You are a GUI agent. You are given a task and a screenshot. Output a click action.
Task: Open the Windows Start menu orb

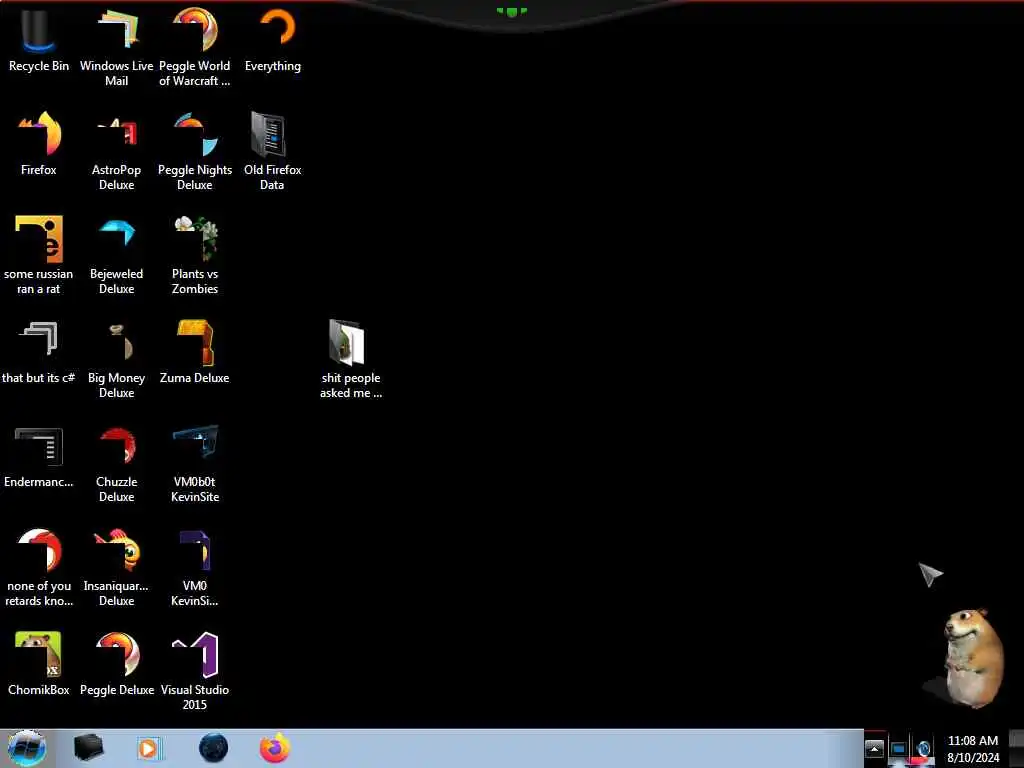[x=27, y=748]
